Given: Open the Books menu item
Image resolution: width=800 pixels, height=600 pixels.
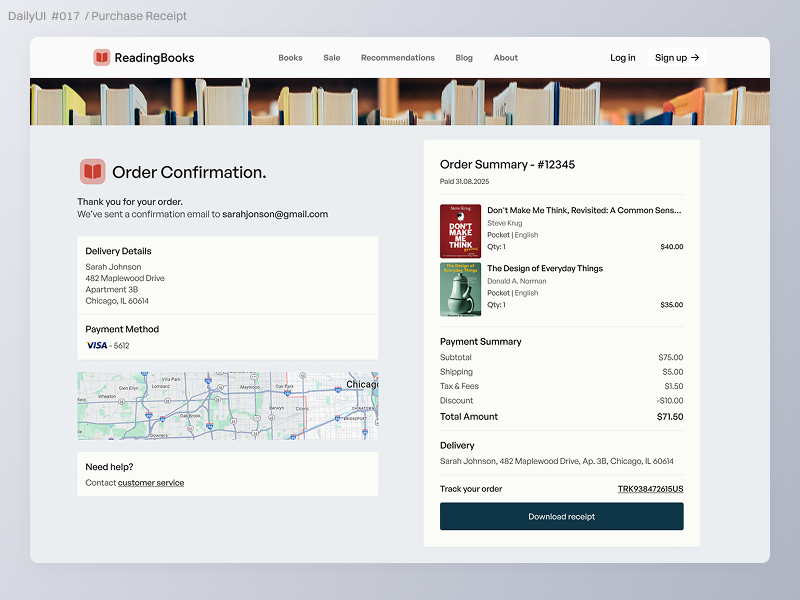Looking at the screenshot, I should pyautogui.click(x=290, y=58).
